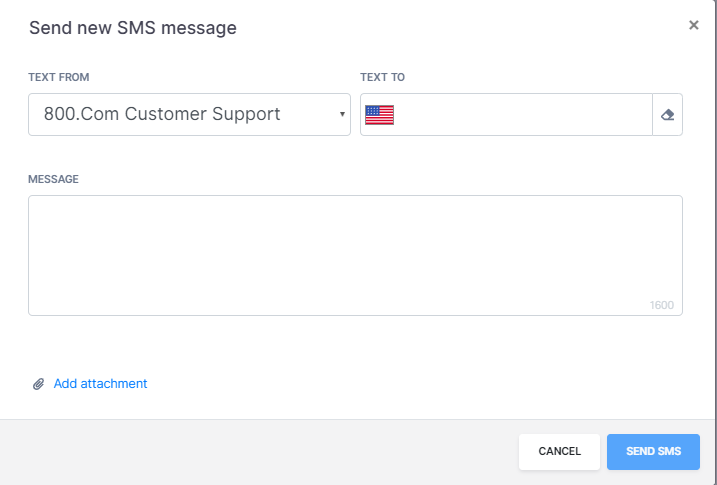The image size is (717, 485).
Task: Click the gray footer area left of CANCEL
Action: coord(256,452)
